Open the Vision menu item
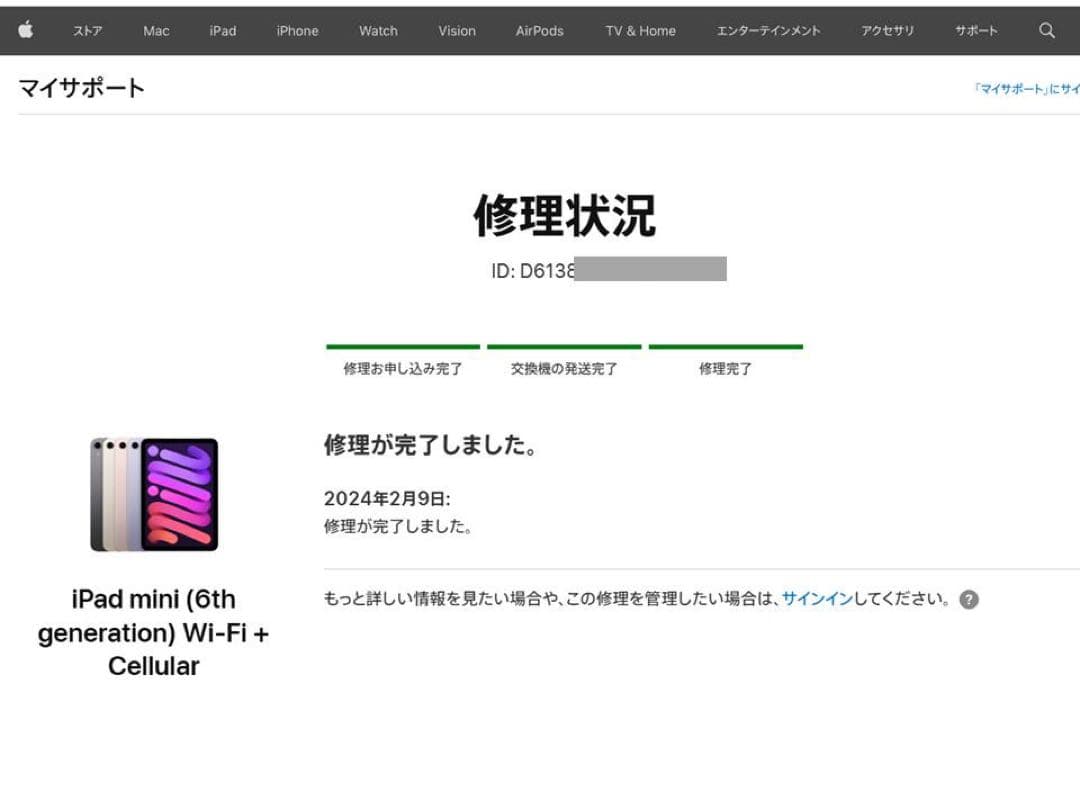Image resolution: width=1080 pixels, height=810 pixels. click(x=457, y=31)
